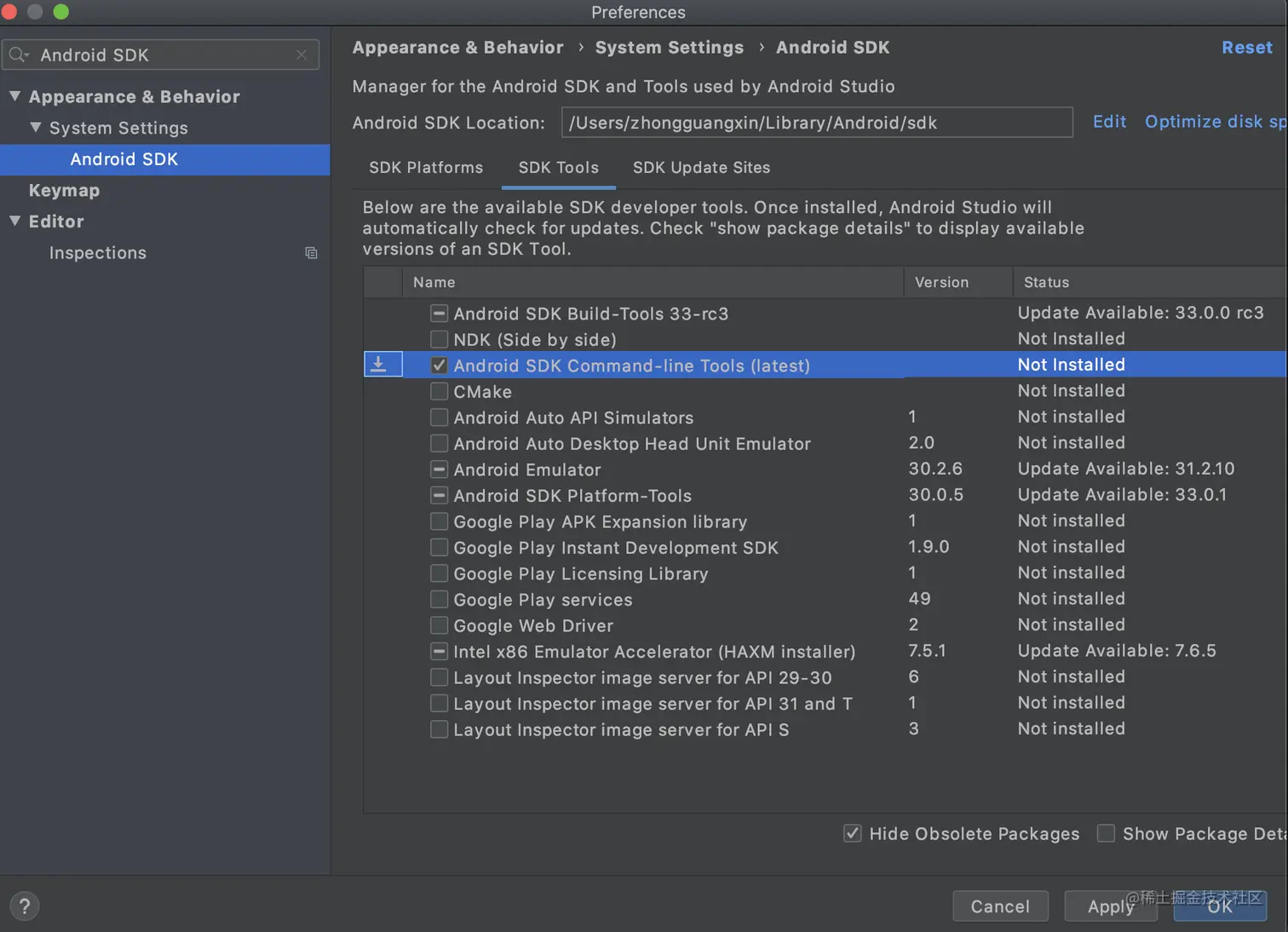
Task: Clear the search field with X icon
Action: (x=302, y=55)
